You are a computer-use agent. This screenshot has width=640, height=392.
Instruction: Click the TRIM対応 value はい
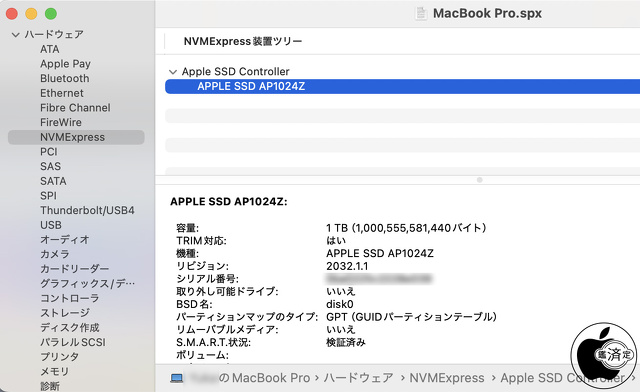tap(336, 241)
